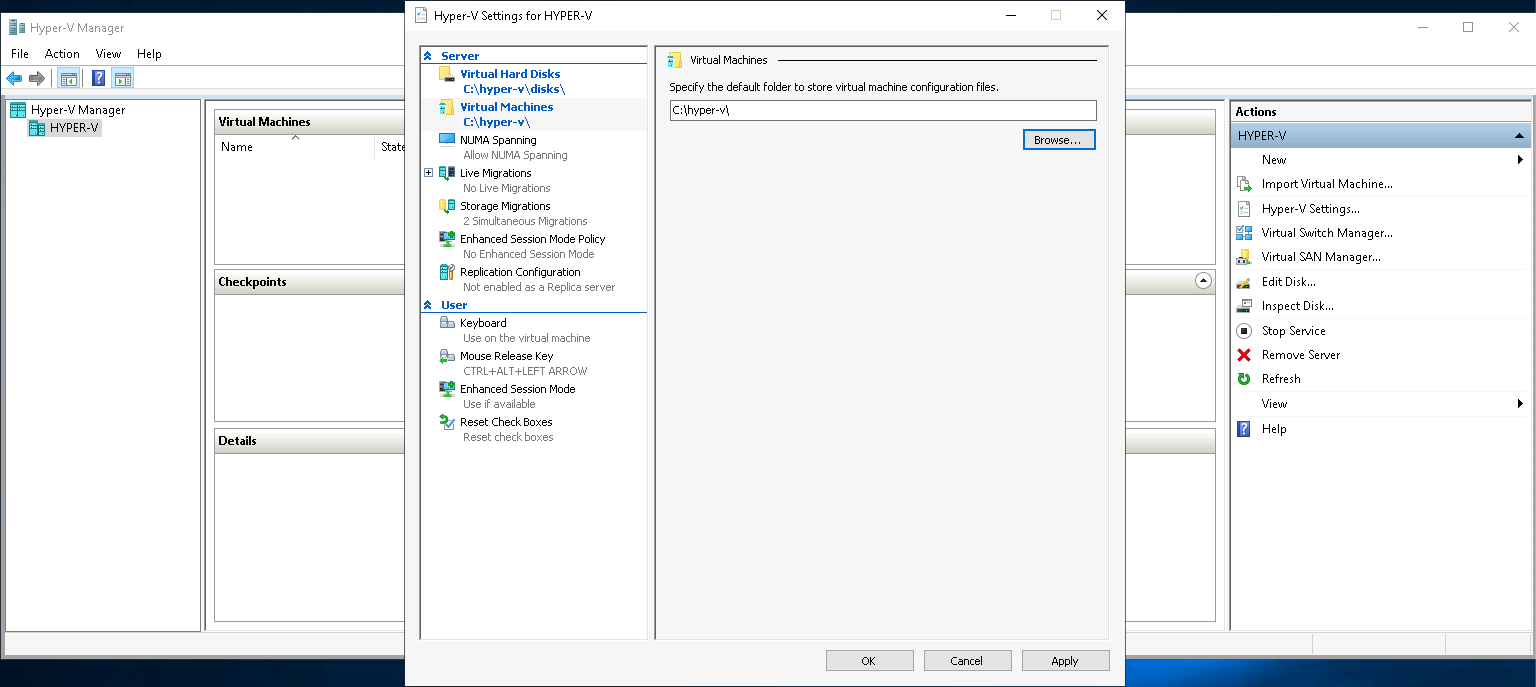Click the Storage Migrations icon

coord(447,206)
